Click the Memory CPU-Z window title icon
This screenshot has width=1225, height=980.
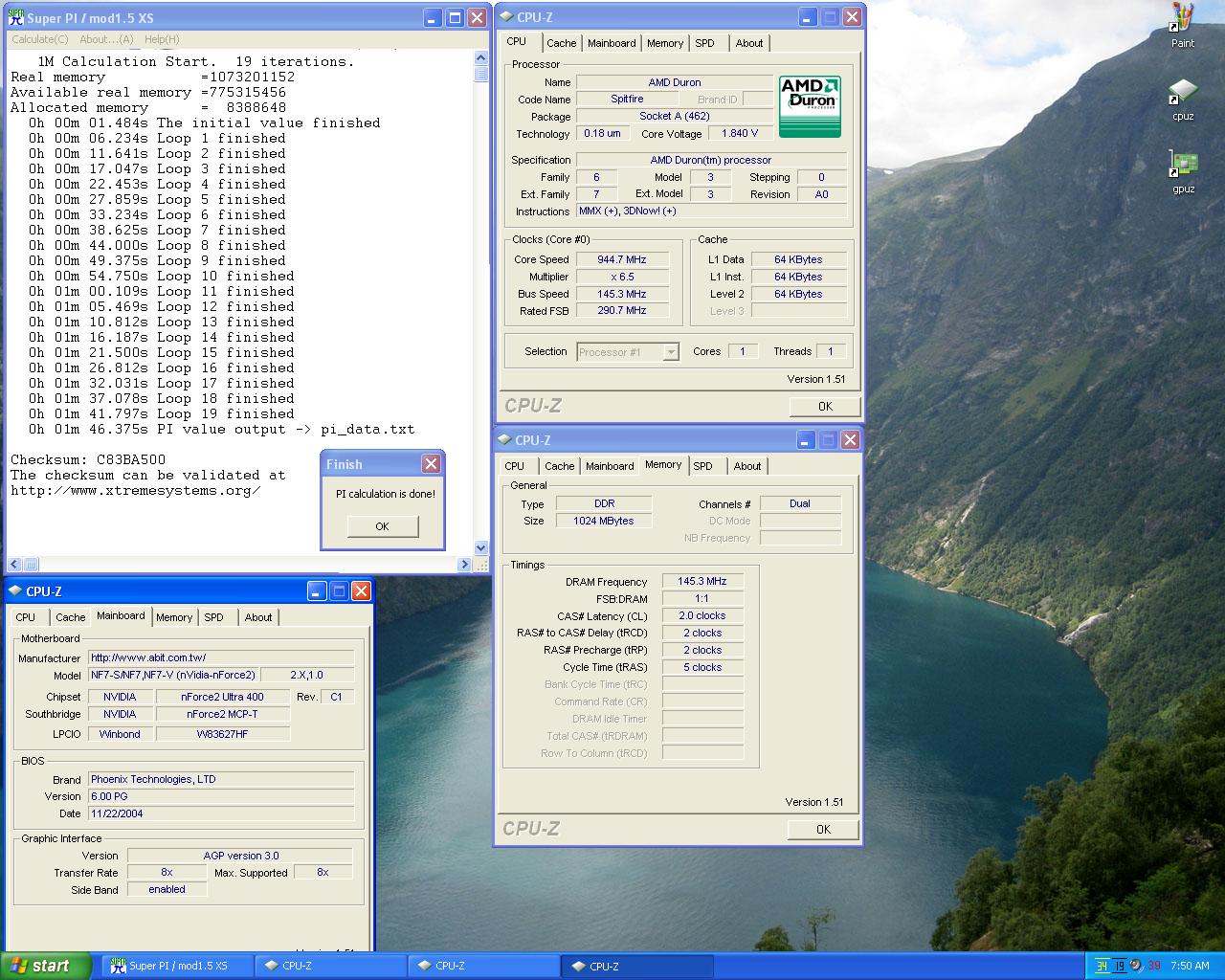tap(504, 439)
